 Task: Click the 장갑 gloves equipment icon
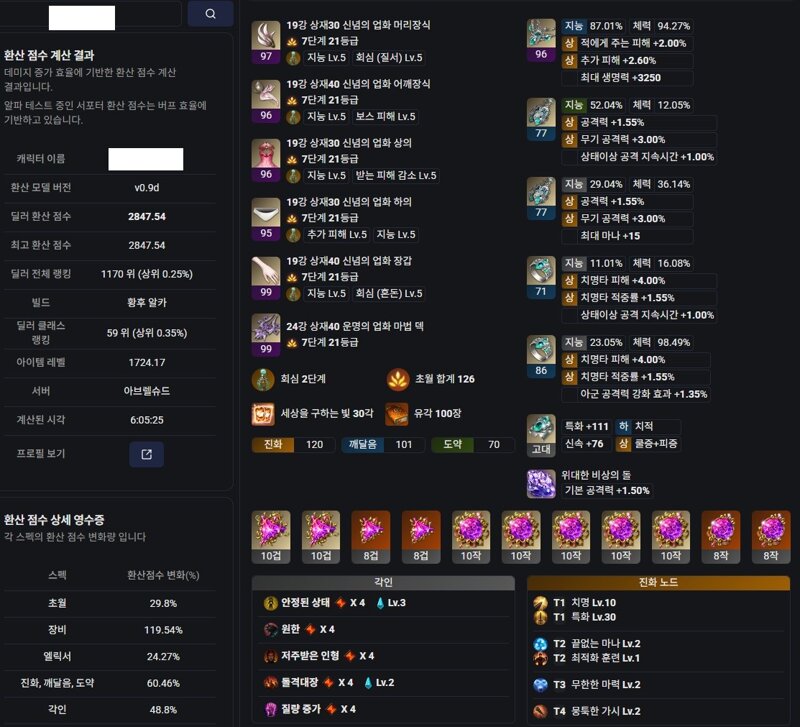click(266, 278)
